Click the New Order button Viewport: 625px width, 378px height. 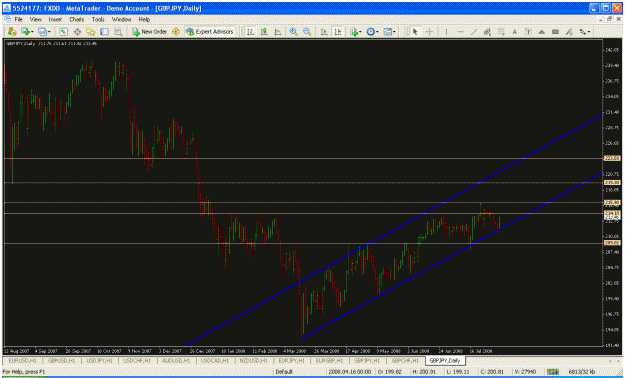click(x=149, y=32)
